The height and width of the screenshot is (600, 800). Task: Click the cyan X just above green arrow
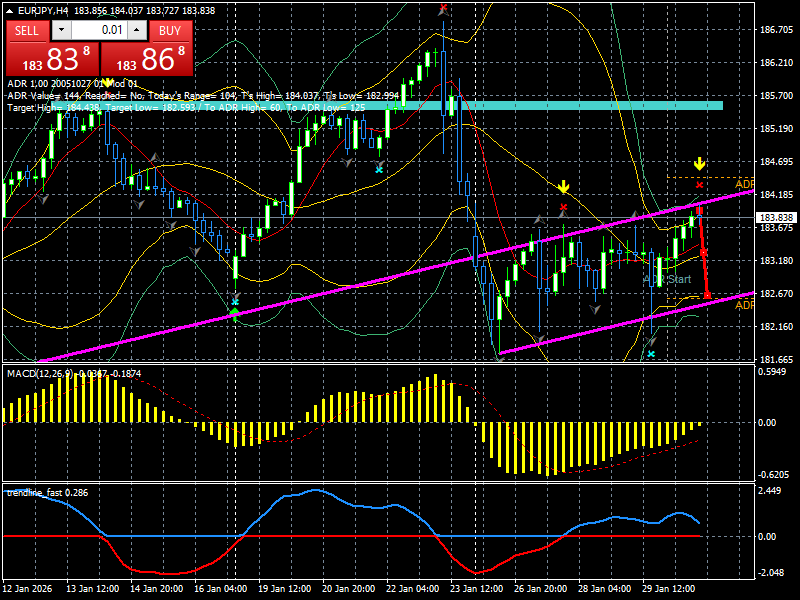tap(235, 302)
